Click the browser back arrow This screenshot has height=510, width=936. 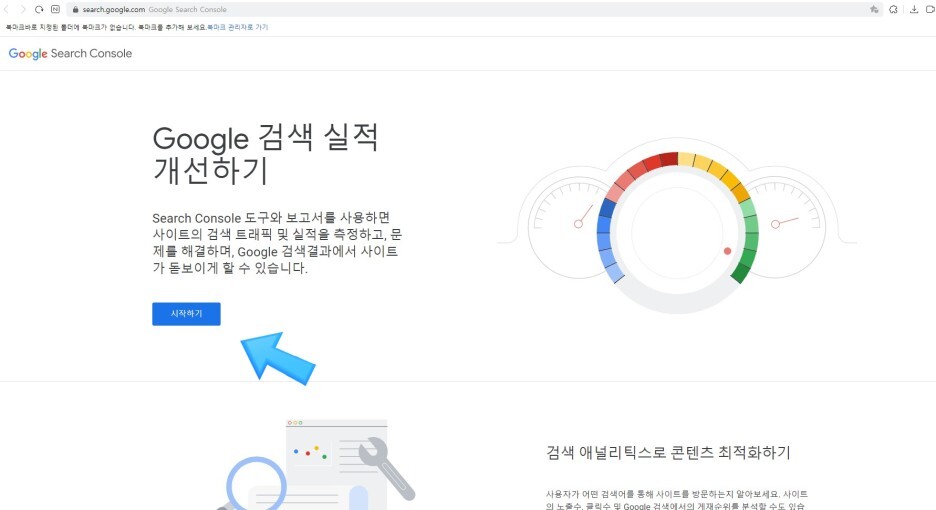point(6,10)
